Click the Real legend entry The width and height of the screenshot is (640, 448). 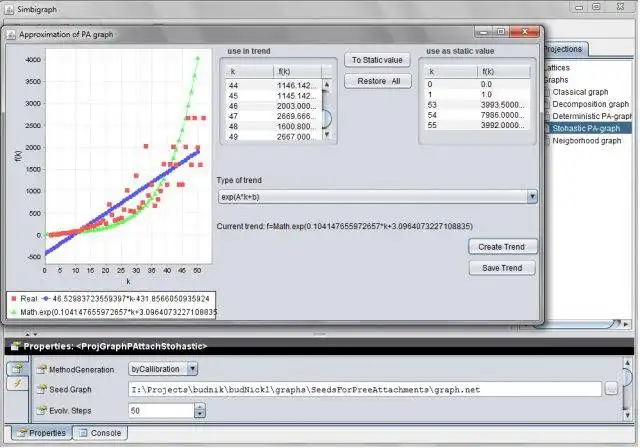pos(24,299)
